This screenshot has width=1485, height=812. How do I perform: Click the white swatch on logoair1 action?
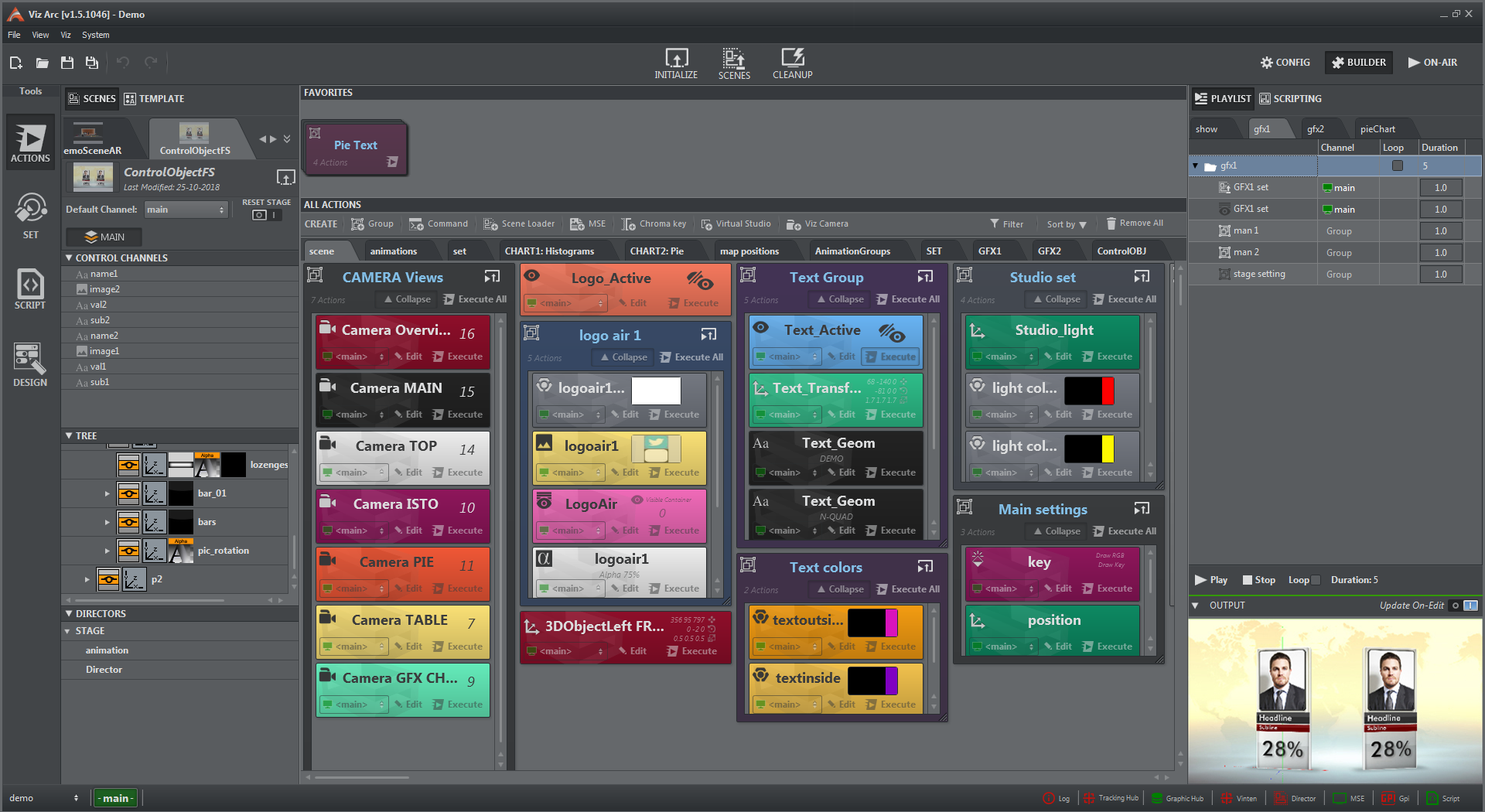point(655,391)
